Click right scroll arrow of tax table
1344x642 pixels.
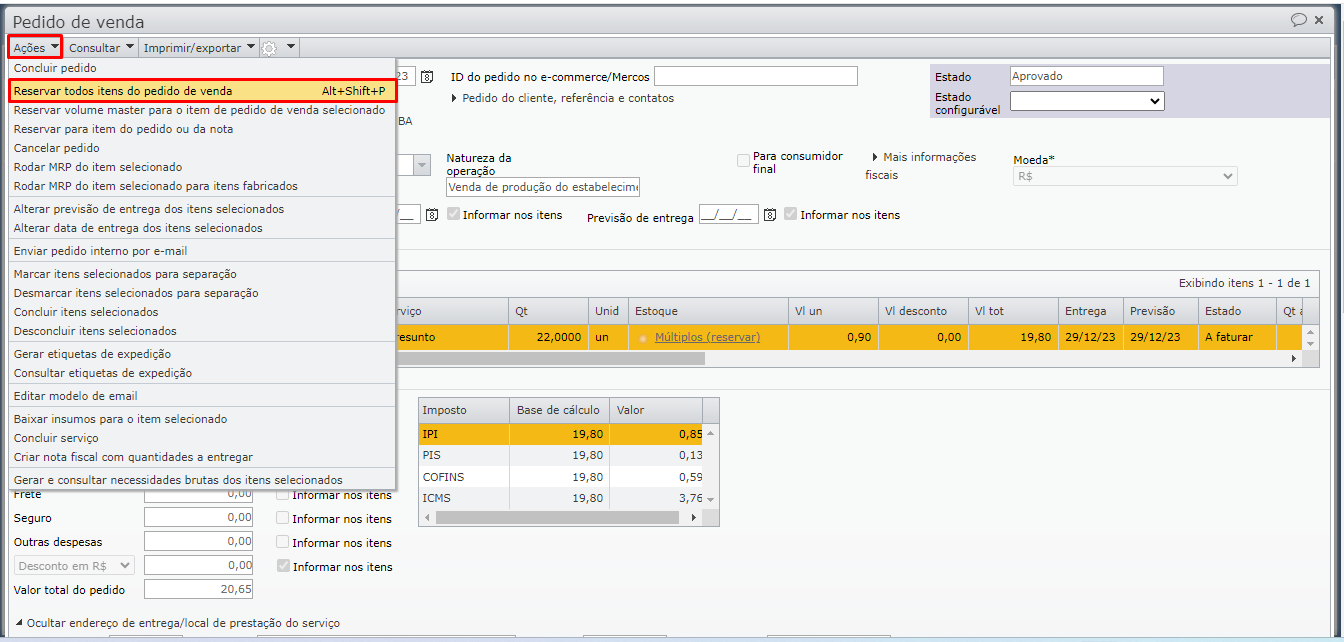click(695, 518)
